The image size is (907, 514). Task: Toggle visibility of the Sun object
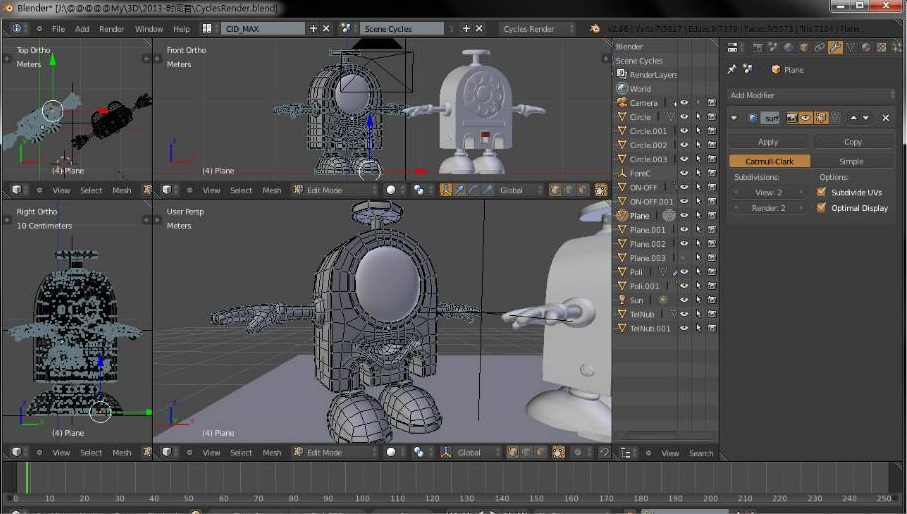click(685, 300)
